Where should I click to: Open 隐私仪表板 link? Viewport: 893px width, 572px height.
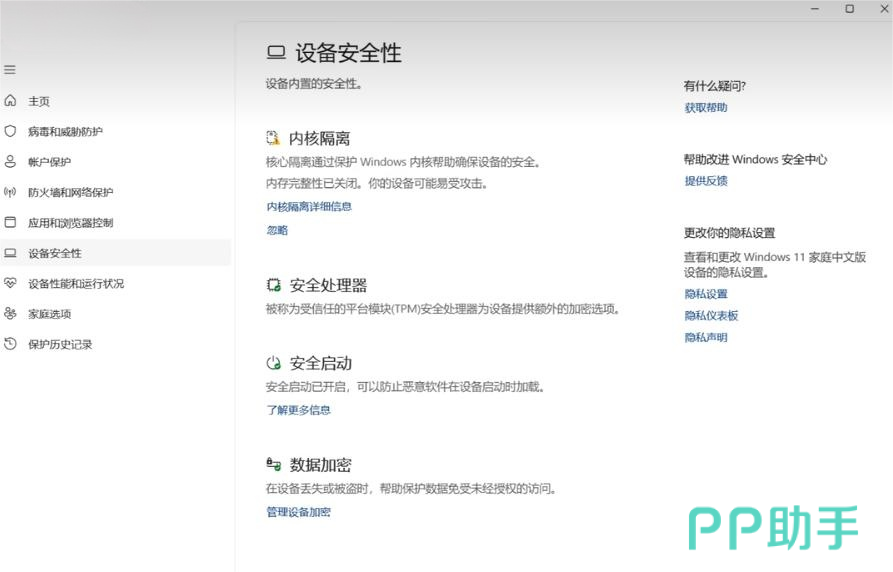click(x=711, y=316)
